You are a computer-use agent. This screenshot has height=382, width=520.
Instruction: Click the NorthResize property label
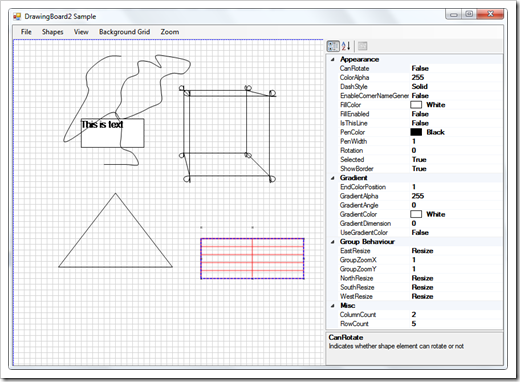(x=356, y=278)
